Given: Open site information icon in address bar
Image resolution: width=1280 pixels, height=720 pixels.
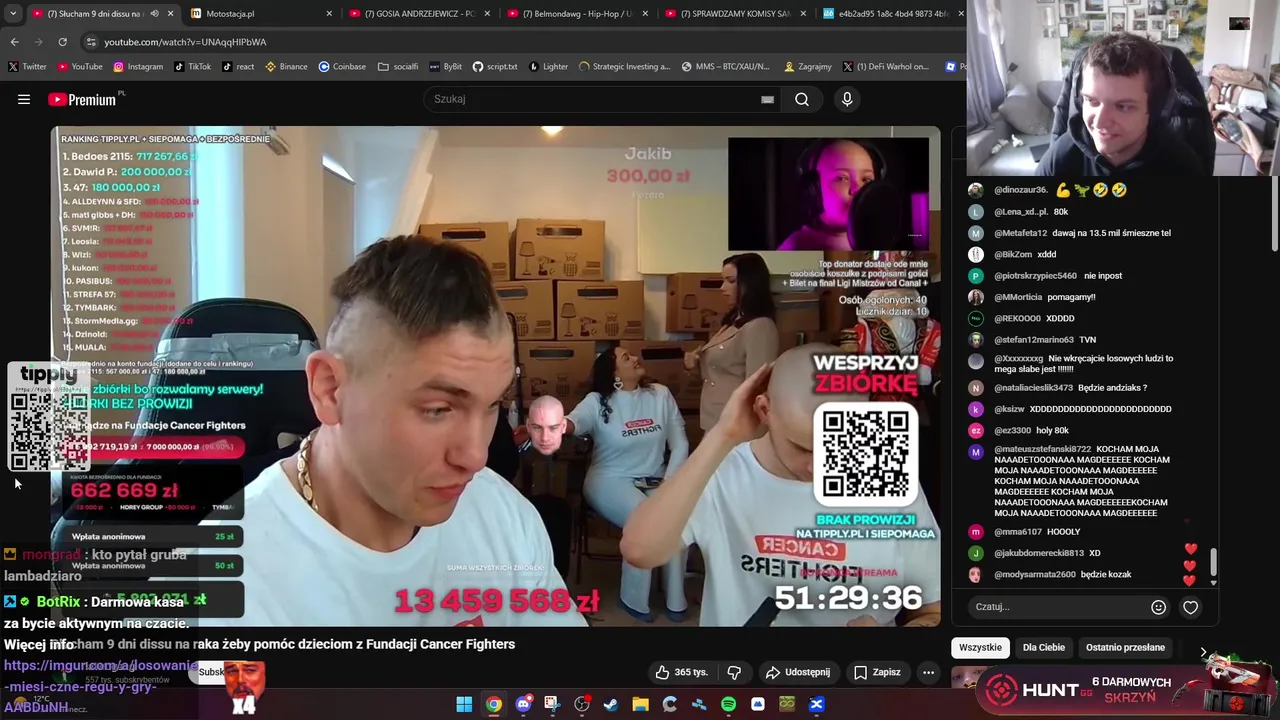Looking at the screenshot, I should (91, 42).
